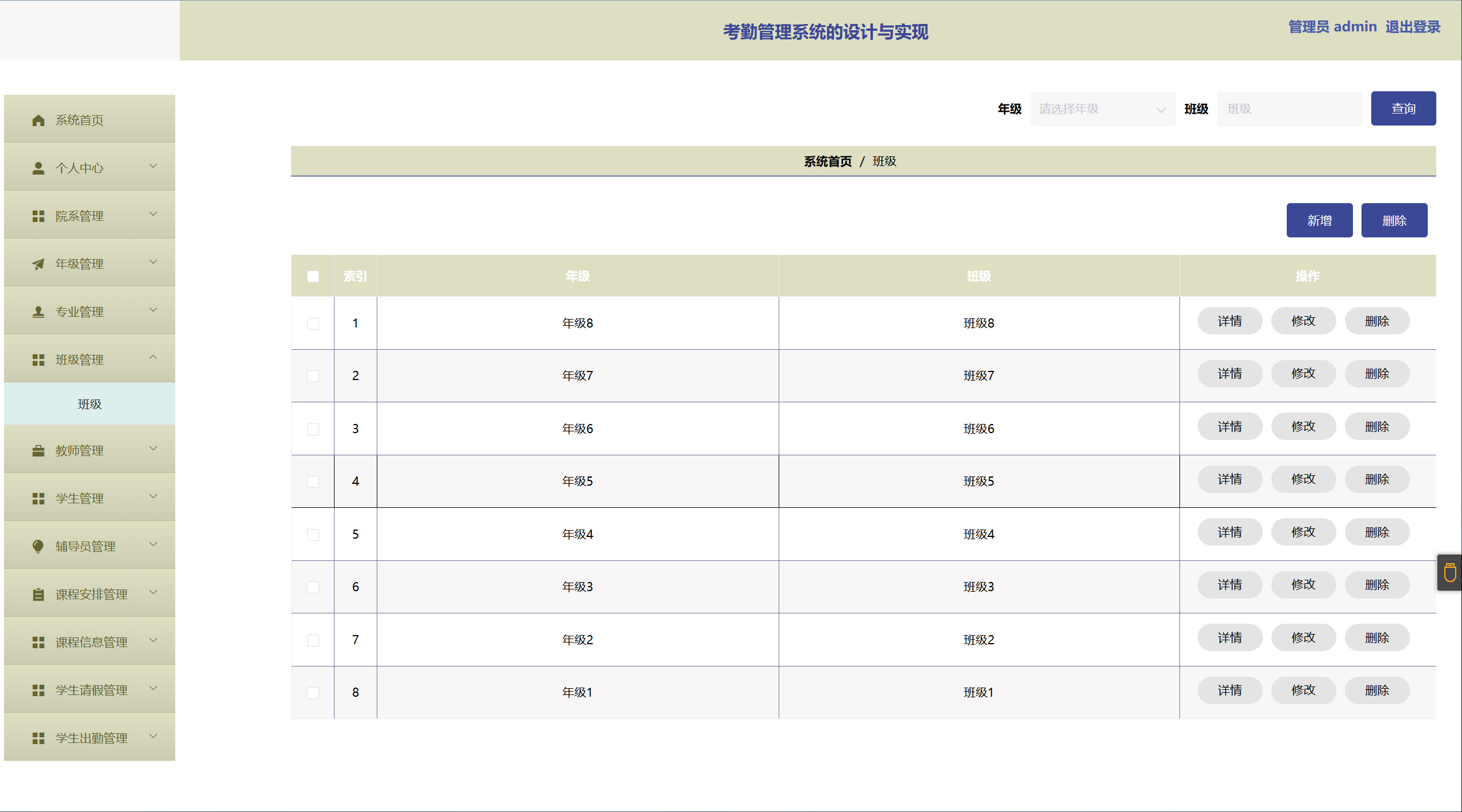Collapse the 班级管理 menu chevron

pos(153,358)
